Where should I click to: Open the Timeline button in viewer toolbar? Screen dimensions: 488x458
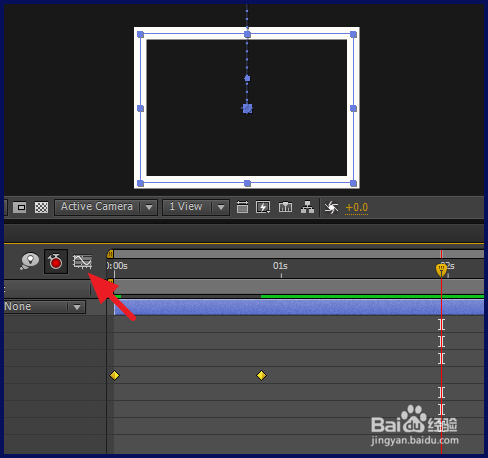[285, 207]
